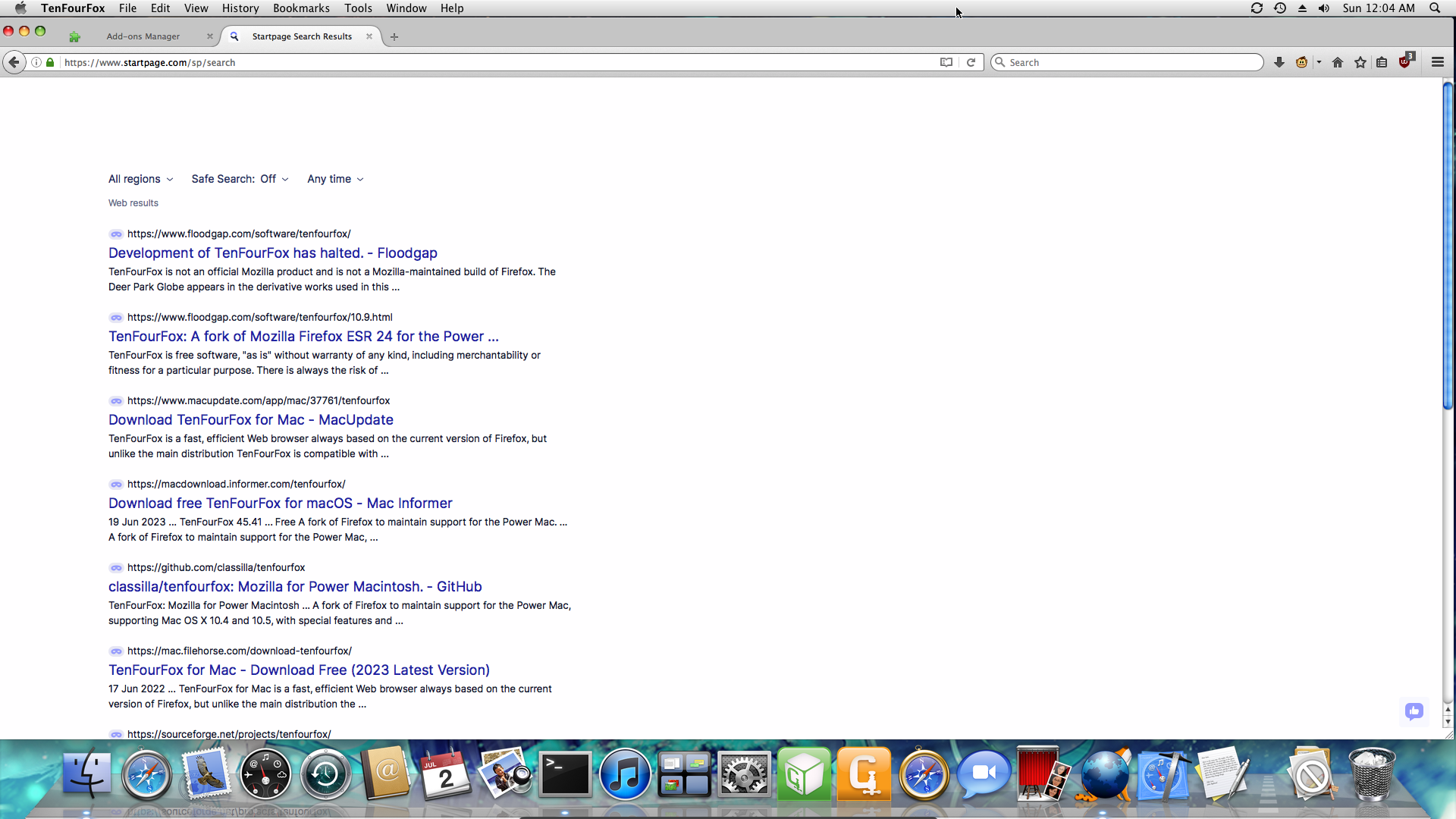The image size is (1456, 819).
Task: Open Dashboard from the Dock
Action: point(265,774)
